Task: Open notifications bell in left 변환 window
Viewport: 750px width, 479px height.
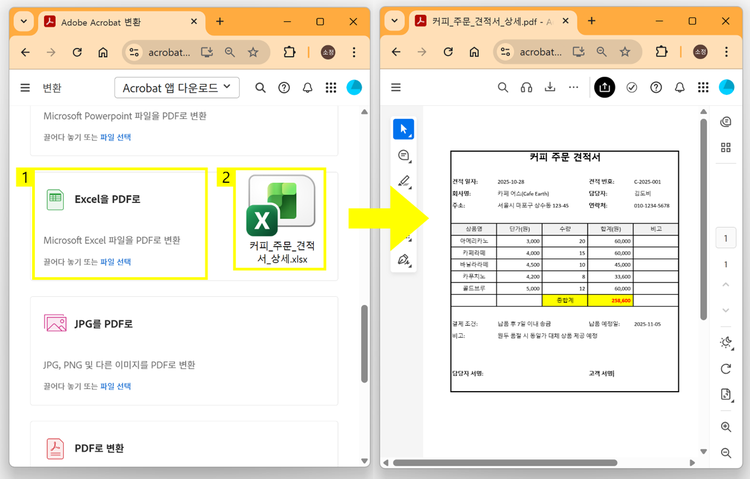Action: (x=308, y=88)
